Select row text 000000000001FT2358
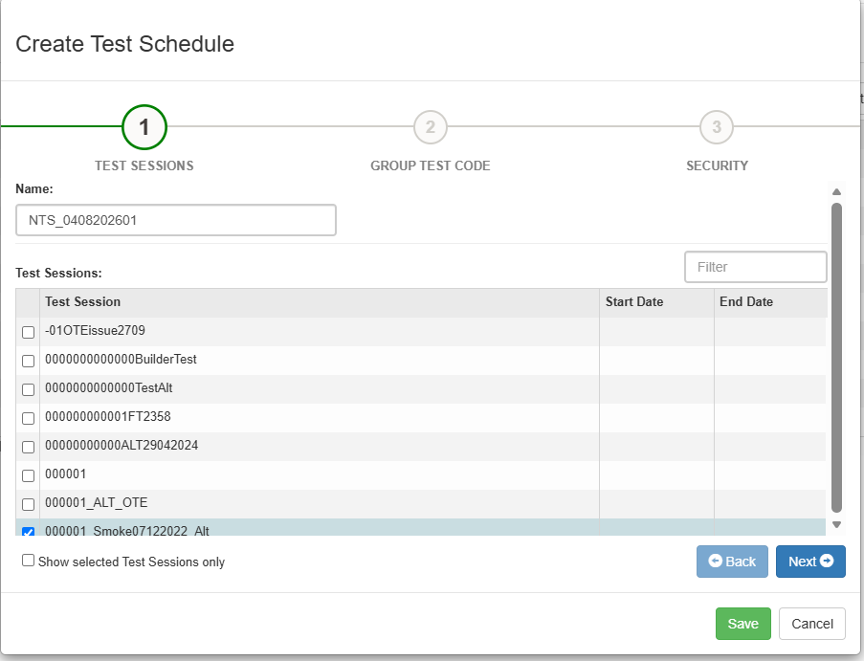Viewport: 864px width, 662px height. click(x=108, y=417)
